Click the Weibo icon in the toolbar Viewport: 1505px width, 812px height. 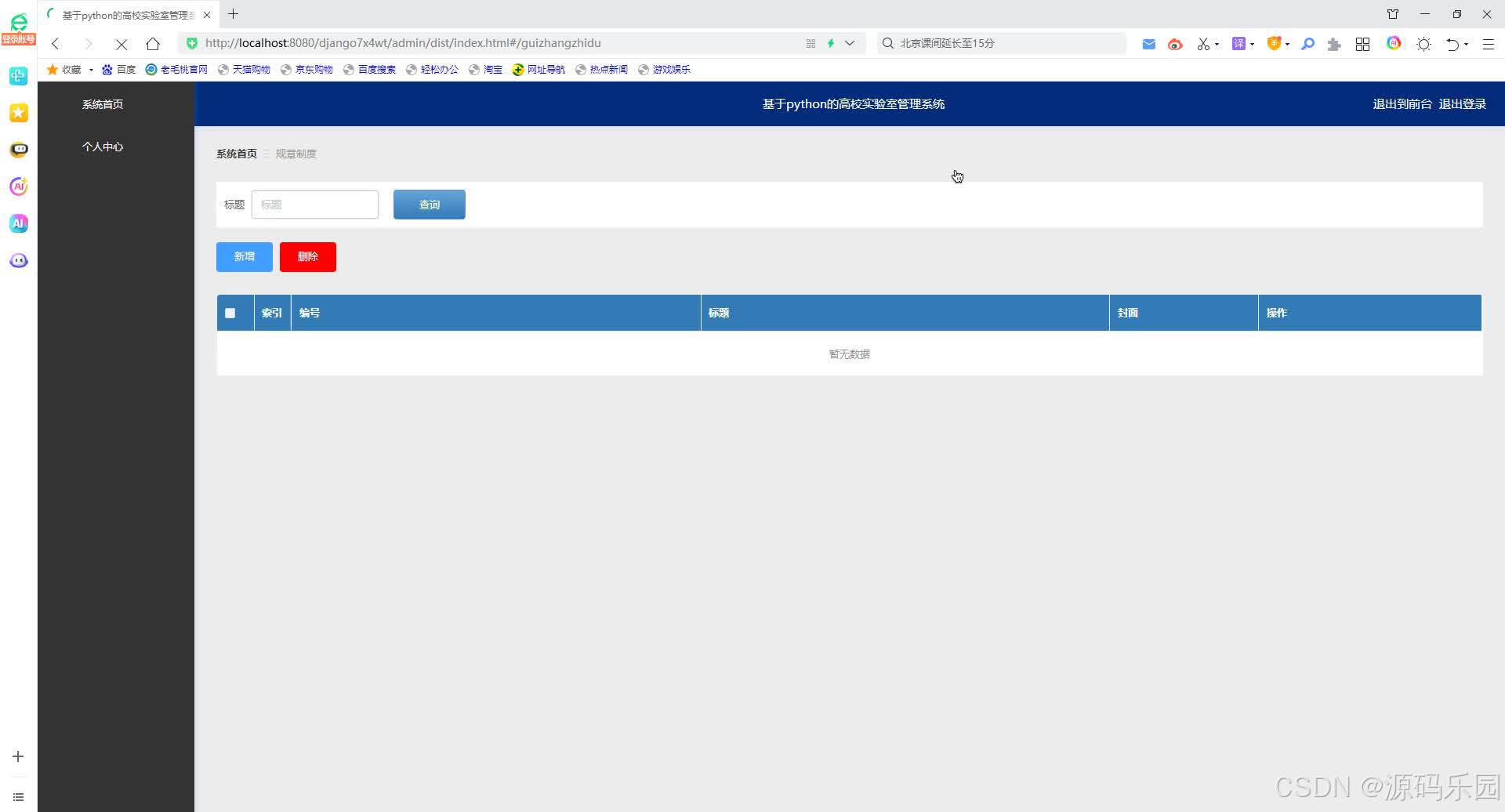(x=1176, y=44)
